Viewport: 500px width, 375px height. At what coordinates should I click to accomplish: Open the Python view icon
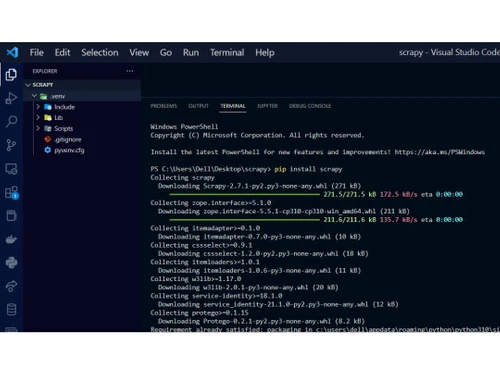point(11,263)
